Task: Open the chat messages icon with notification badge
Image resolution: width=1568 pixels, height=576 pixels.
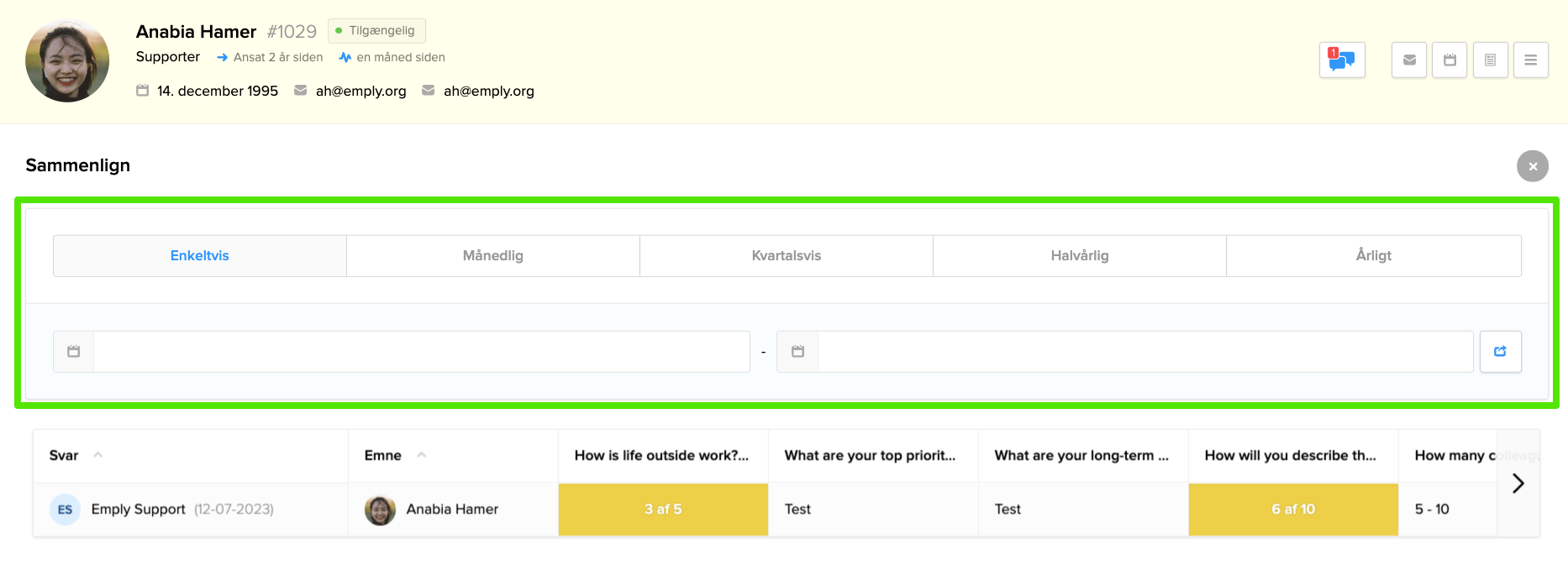Action: [1341, 60]
